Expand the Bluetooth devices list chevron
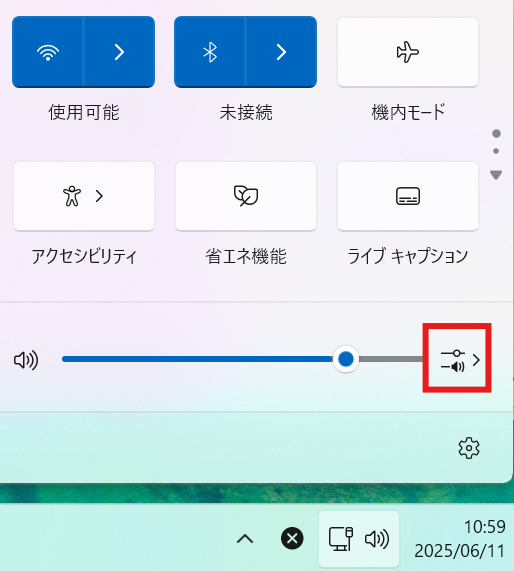Image resolution: width=514 pixels, height=571 pixels. tap(282, 52)
